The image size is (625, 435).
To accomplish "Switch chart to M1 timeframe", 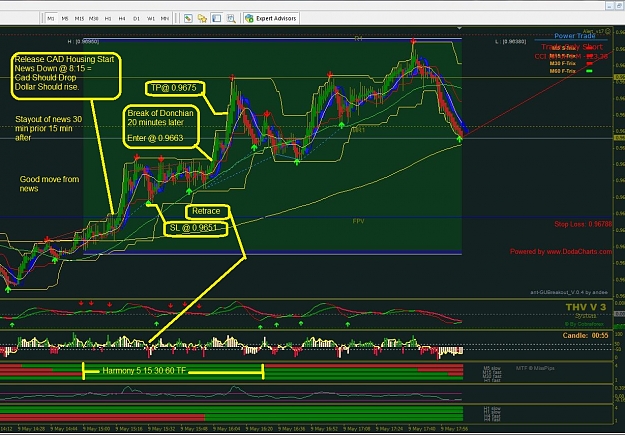I will coord(51,18).
